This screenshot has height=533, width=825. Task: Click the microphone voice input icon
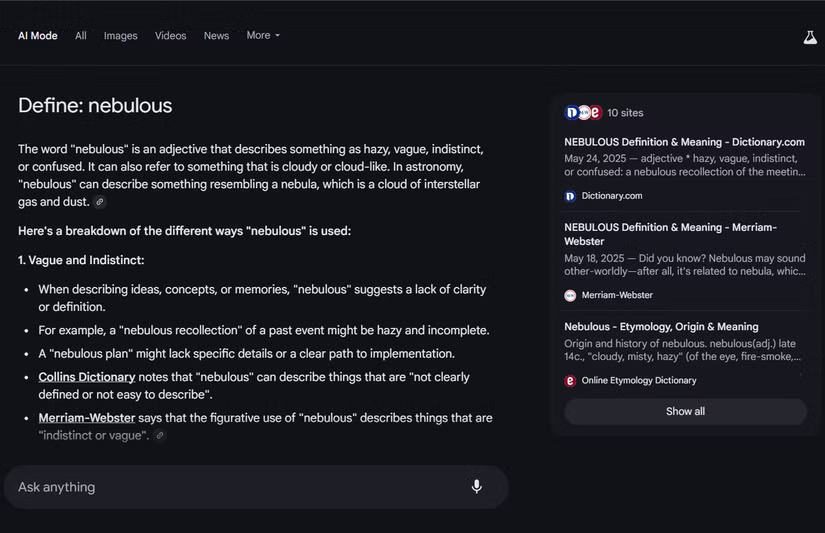[x=476, y=486]
